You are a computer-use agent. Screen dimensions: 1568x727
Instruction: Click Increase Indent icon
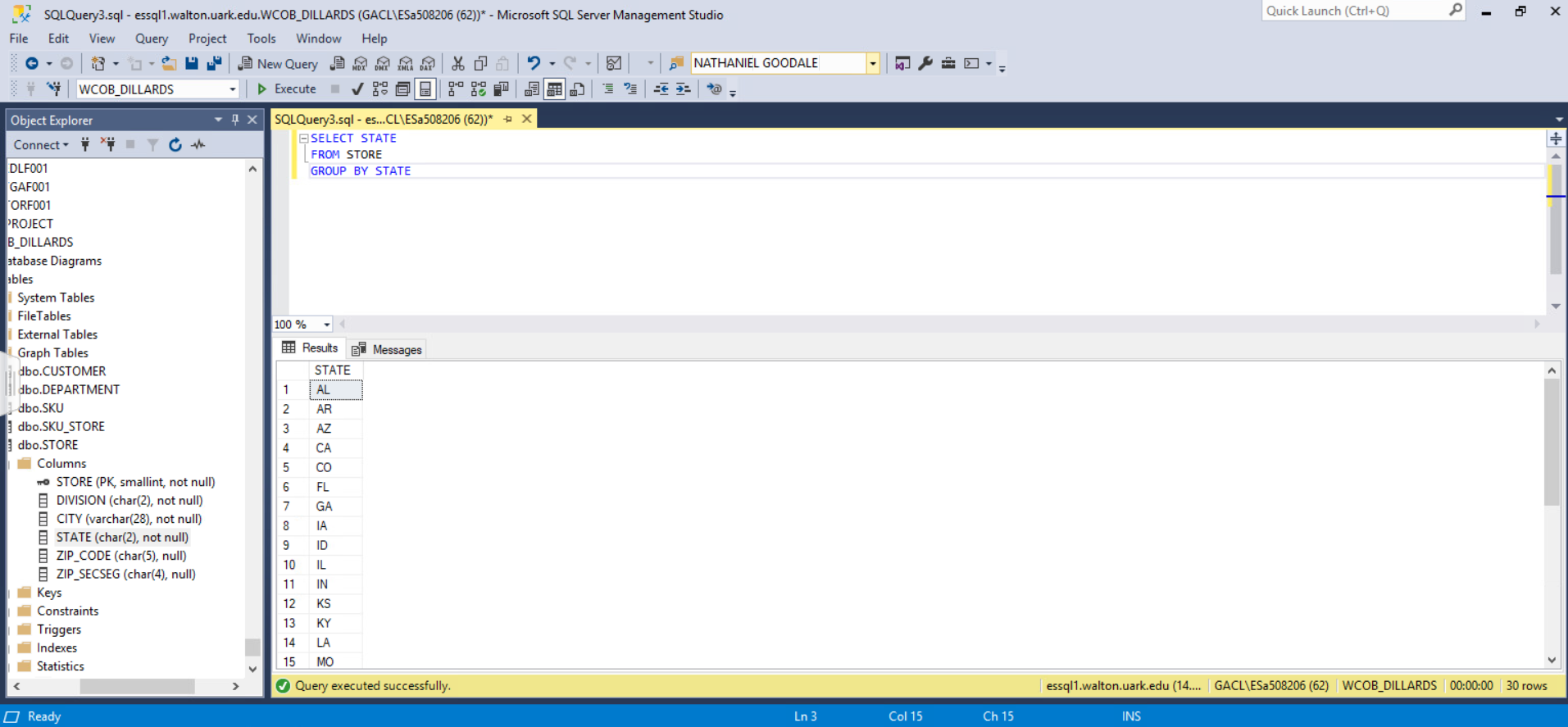683,89
